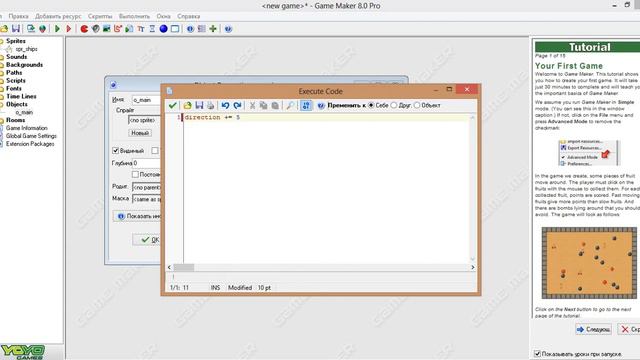The image size is (640, 360).
Task: Create a new sprite with red Pac-Man icon
Action: tap(84, 29)
